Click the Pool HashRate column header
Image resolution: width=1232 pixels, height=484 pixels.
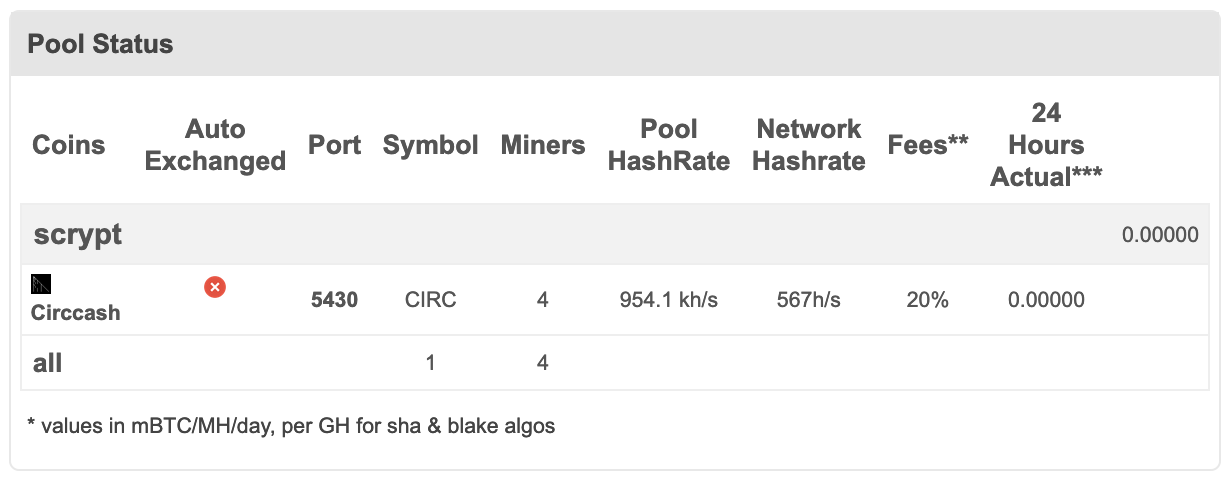(669, 145)
